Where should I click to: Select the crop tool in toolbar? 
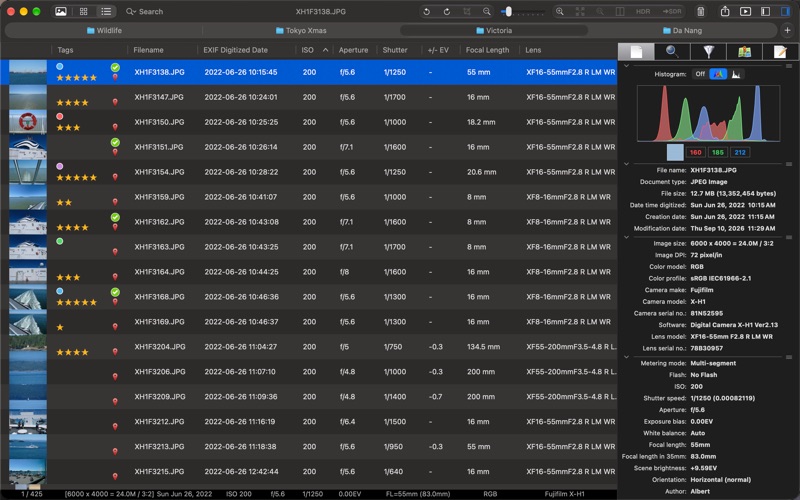[467, 11]
